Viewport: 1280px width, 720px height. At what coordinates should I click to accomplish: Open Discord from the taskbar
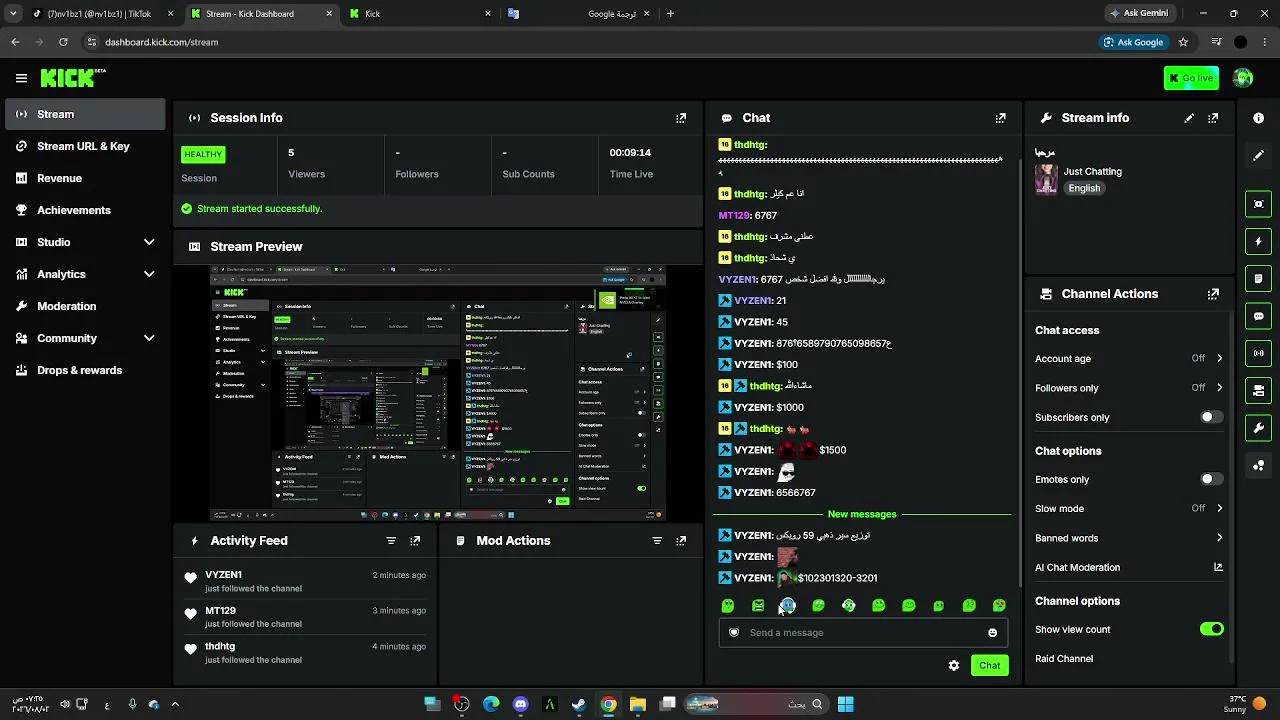coord(520,704)
